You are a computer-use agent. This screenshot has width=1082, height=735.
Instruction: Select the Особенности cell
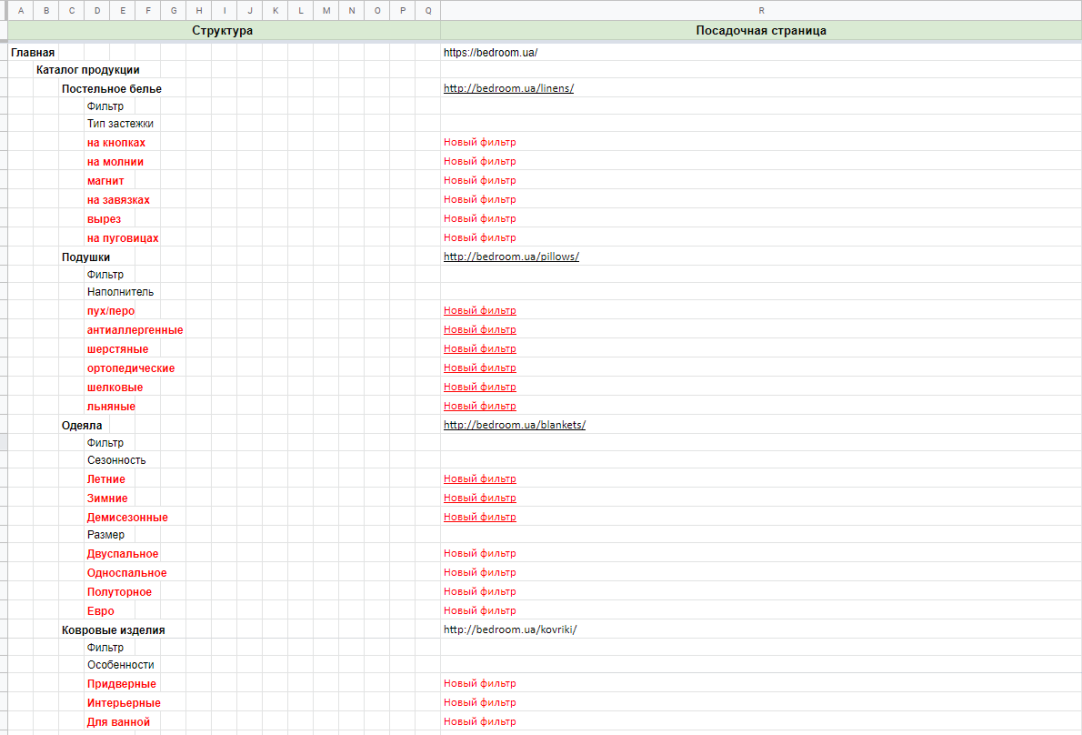(x=120, y=665)
